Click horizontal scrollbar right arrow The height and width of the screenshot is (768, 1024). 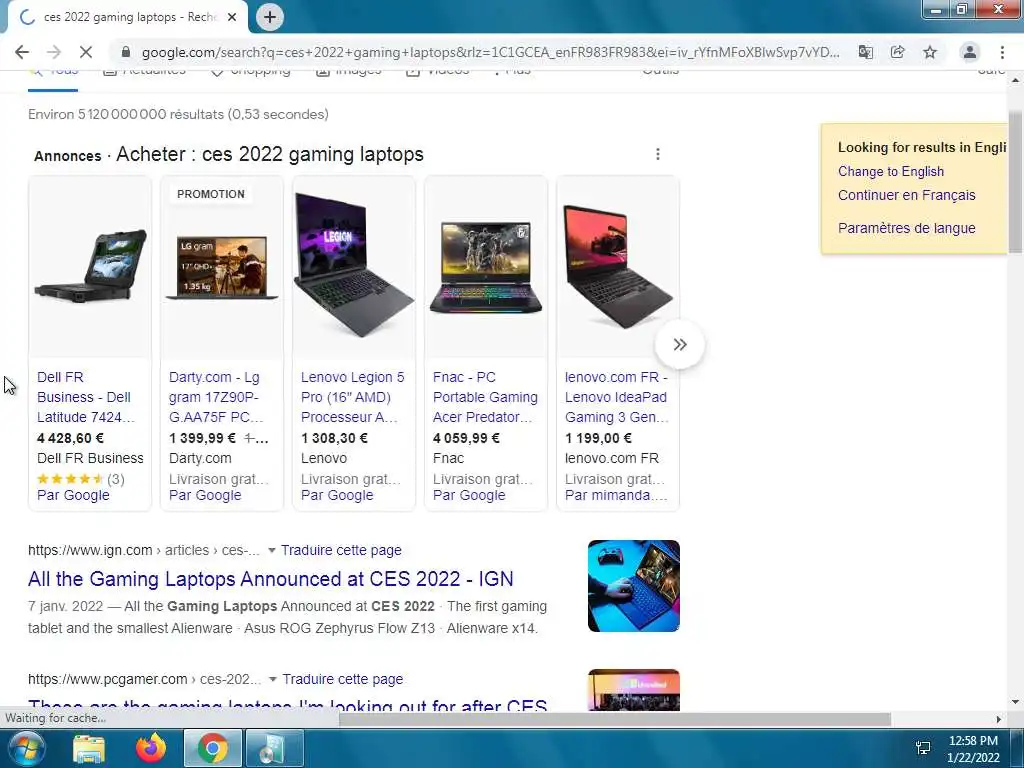click(x=998, y=719)
